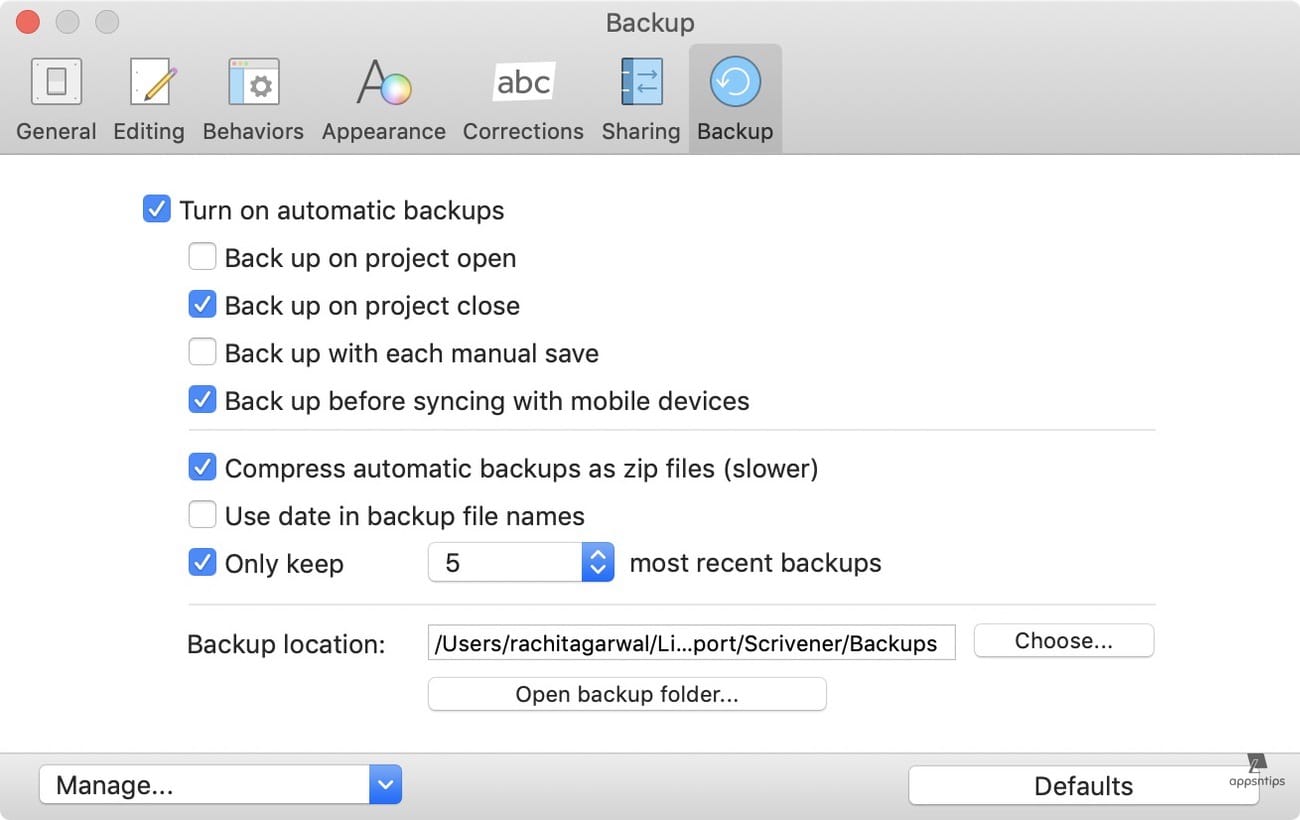Check use date in backup file names
Screen dimensions: 1300x820
coord(203,514)
